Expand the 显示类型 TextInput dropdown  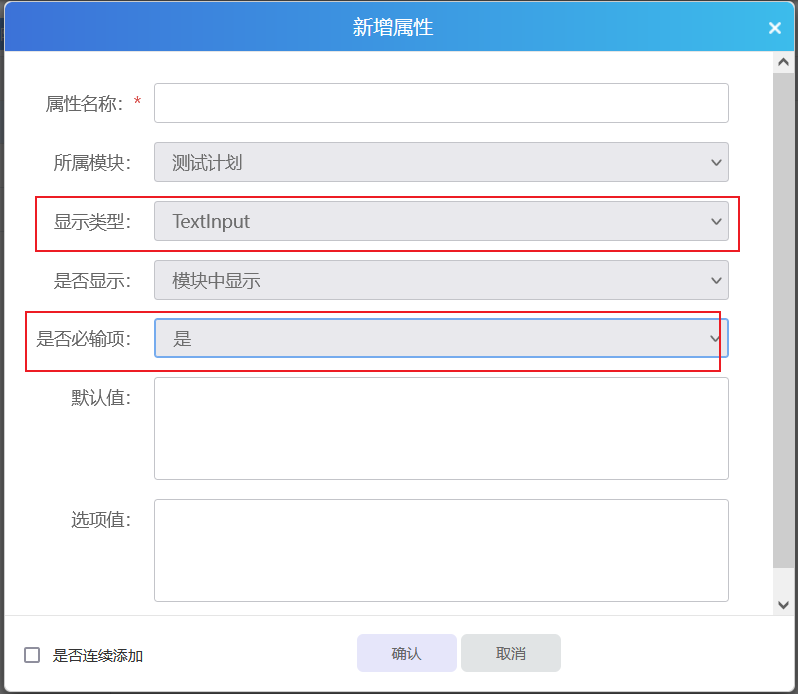click(441, 221)
